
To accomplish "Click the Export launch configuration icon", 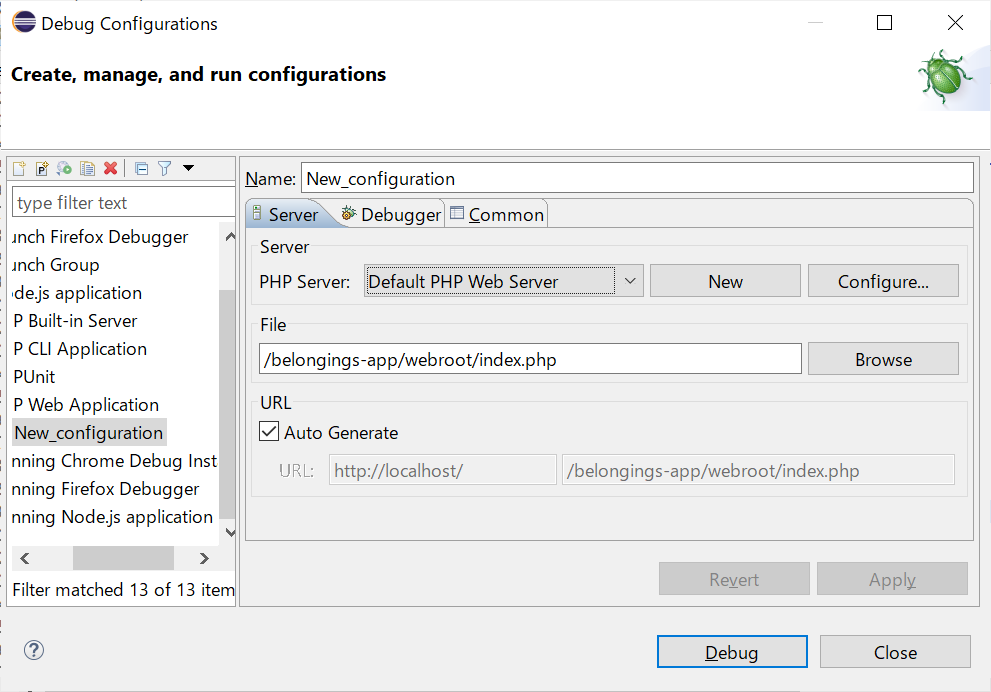I will pos(65,169).
